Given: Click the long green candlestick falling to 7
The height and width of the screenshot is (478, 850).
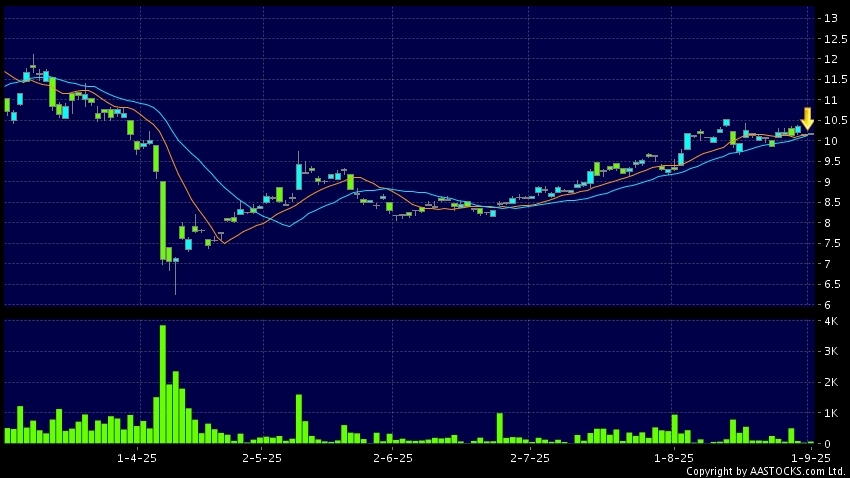Looking at the screenshot, I should 163,221.
